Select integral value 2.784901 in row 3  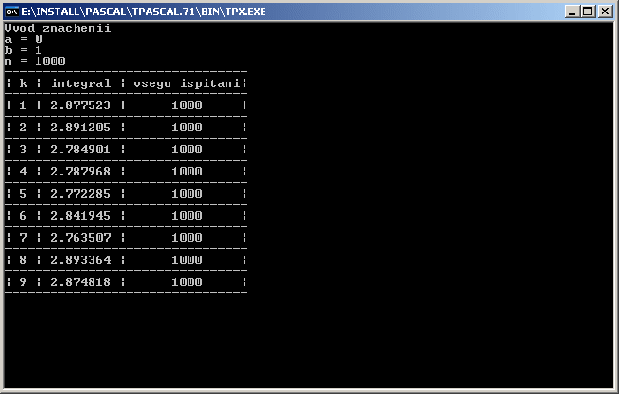[x=80, y=150]
